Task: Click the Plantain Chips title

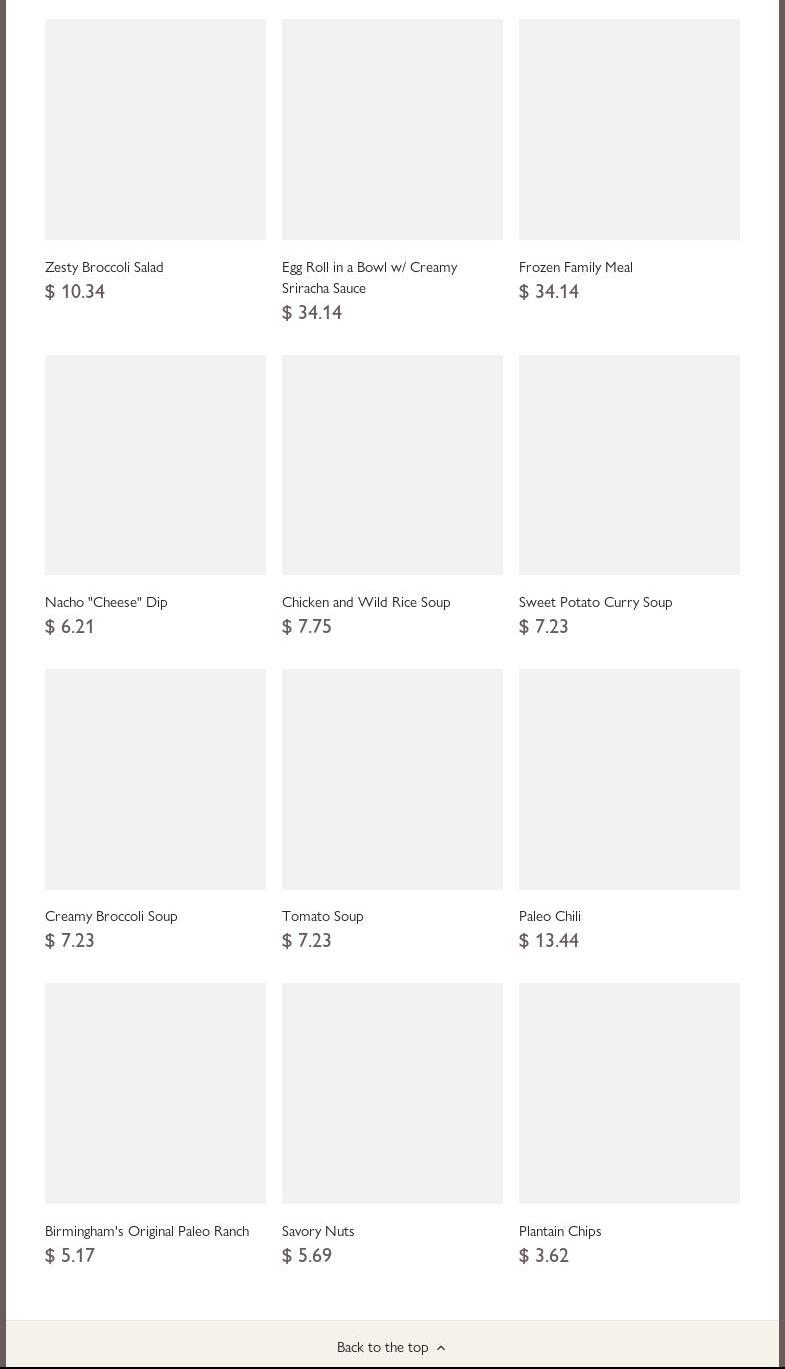Action: click(x=559, y=1231)
